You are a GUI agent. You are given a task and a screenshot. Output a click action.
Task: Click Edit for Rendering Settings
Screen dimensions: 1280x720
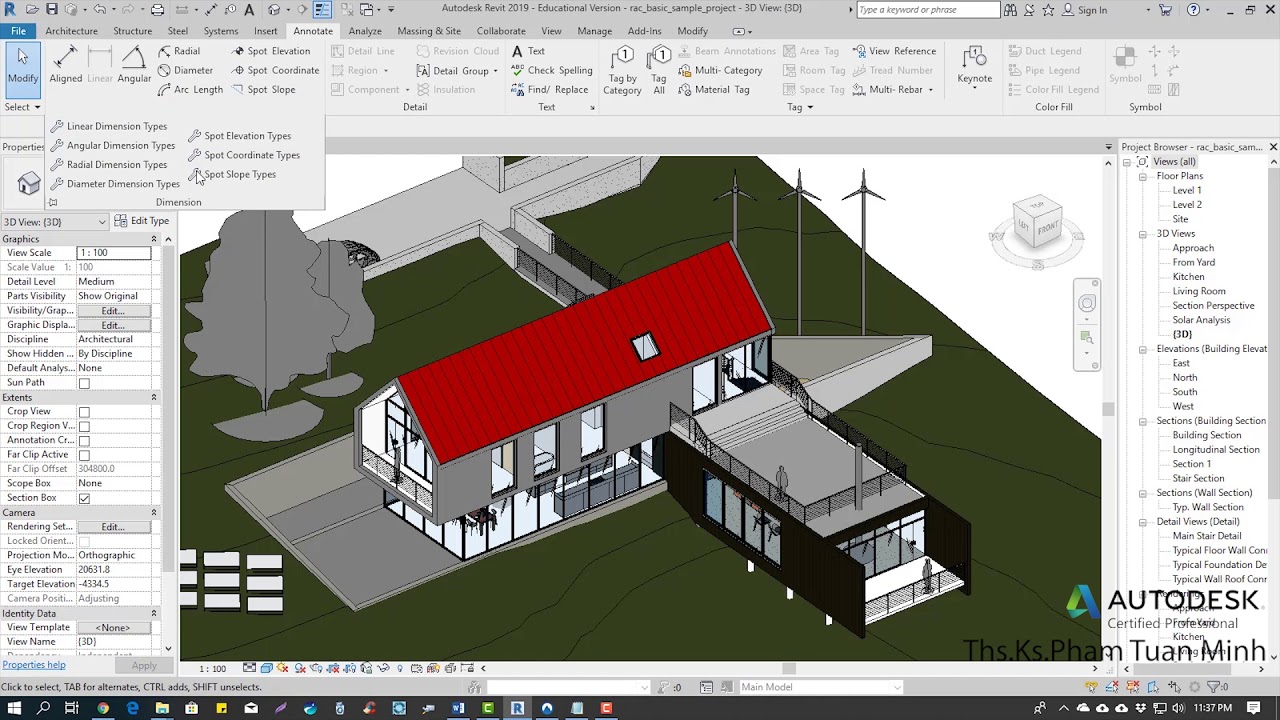click(112, 527)
